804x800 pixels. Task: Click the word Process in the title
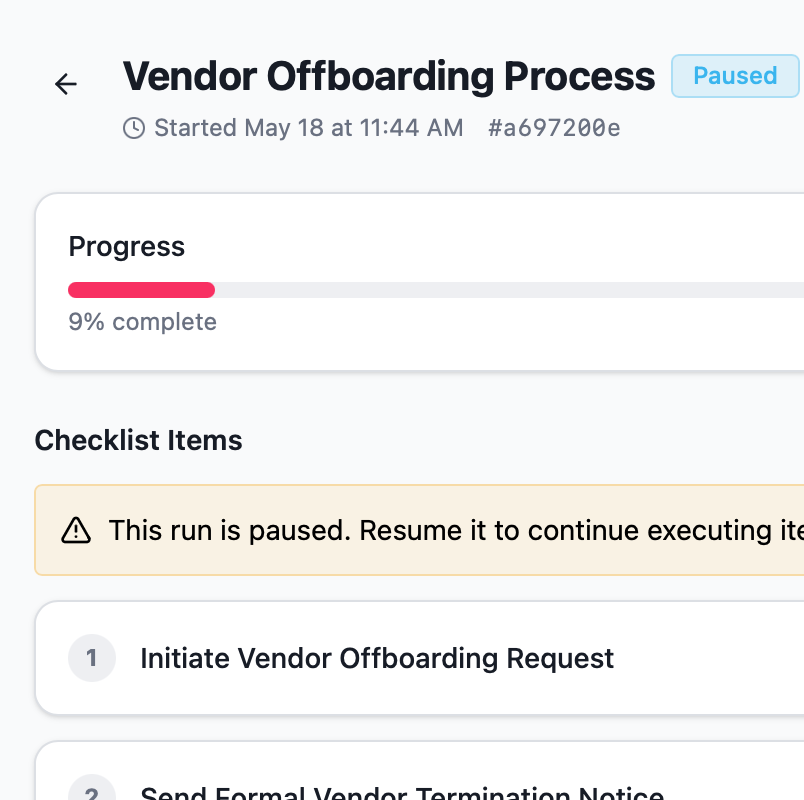click(579, 76)
